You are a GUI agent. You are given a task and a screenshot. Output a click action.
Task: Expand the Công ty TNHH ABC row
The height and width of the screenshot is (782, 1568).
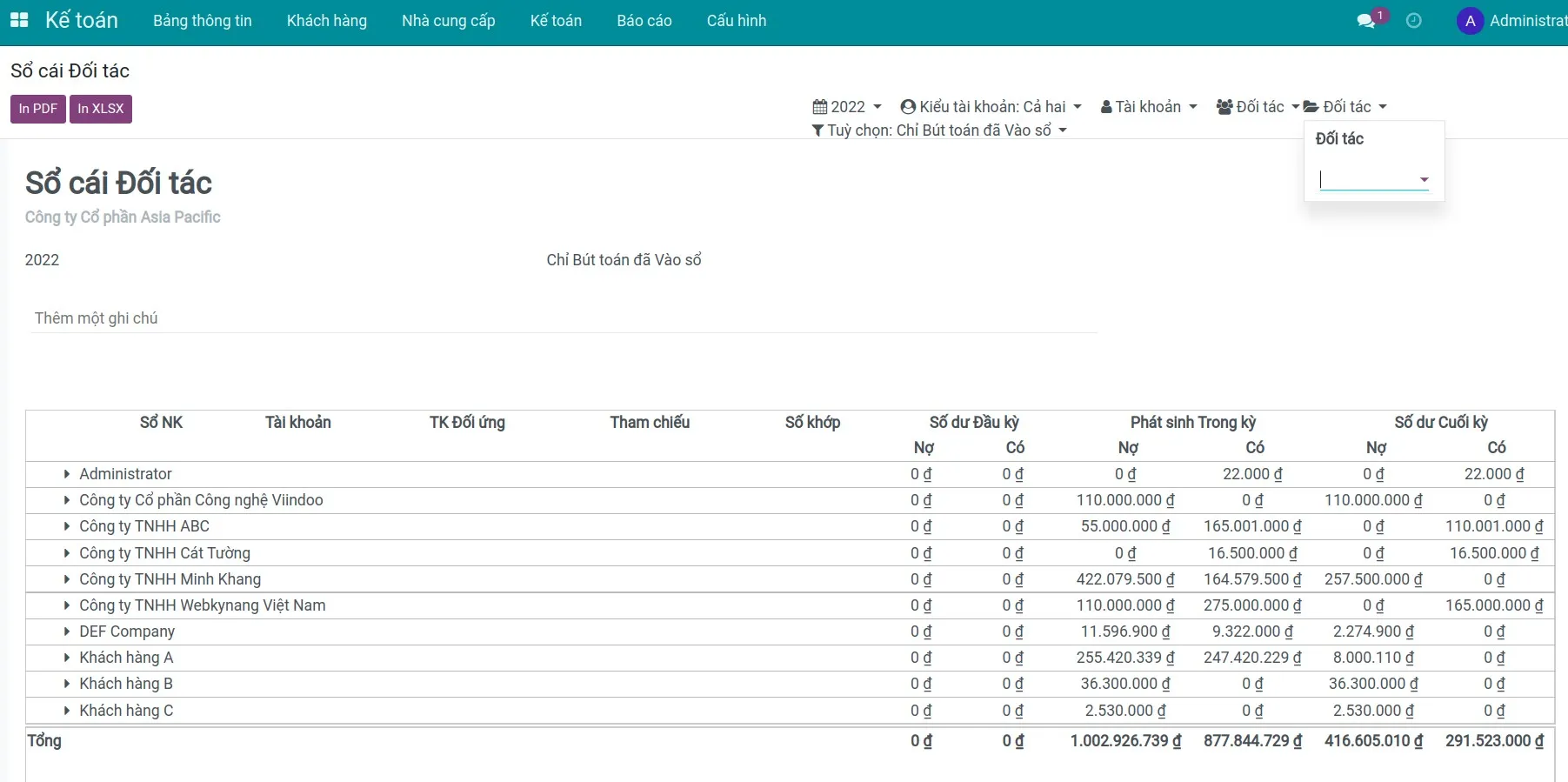coord(66,526)
